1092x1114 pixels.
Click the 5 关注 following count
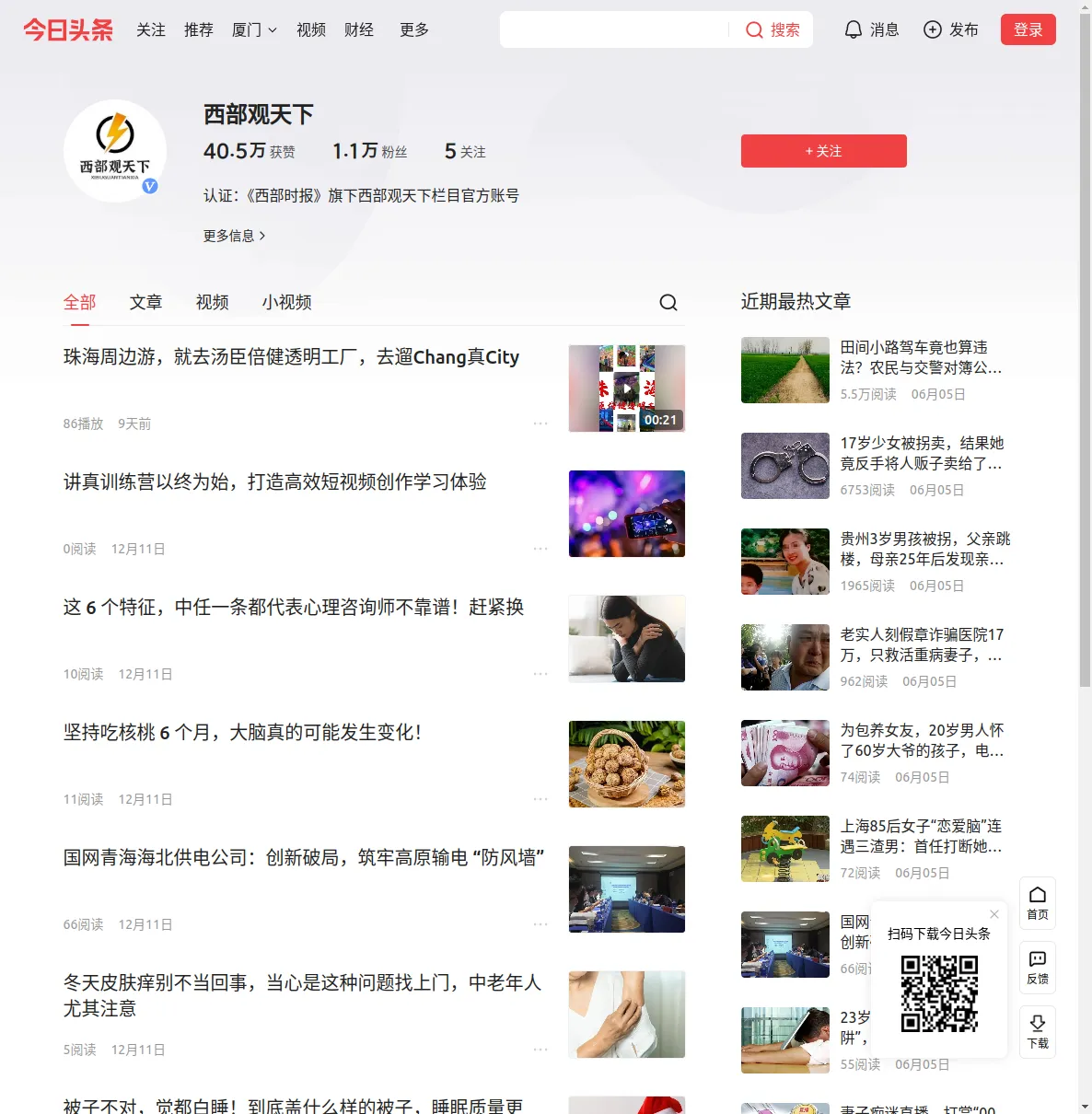465,151
